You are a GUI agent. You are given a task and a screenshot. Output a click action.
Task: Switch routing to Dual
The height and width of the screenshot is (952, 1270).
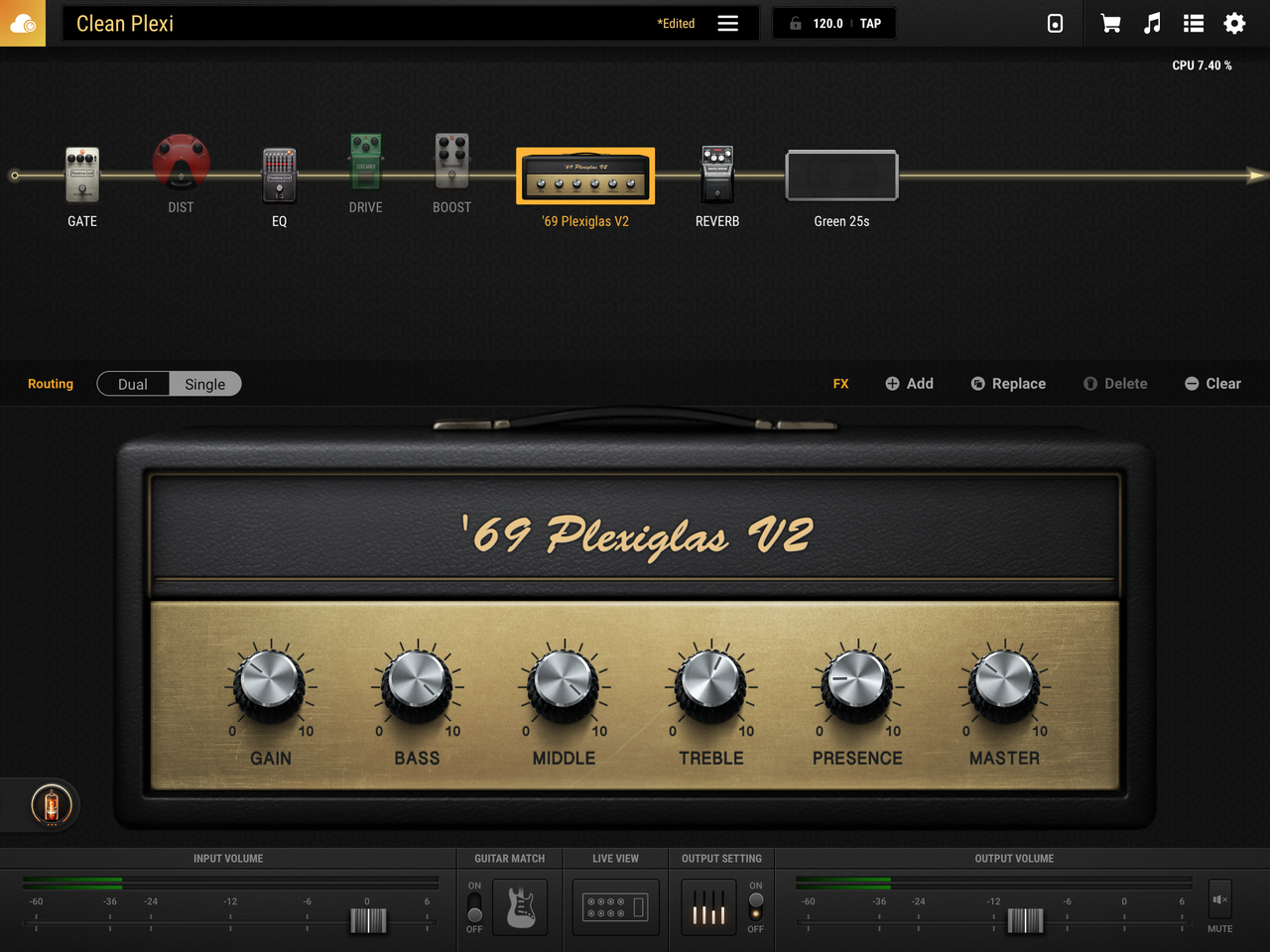pyautogui.click(x=133, y=384)
